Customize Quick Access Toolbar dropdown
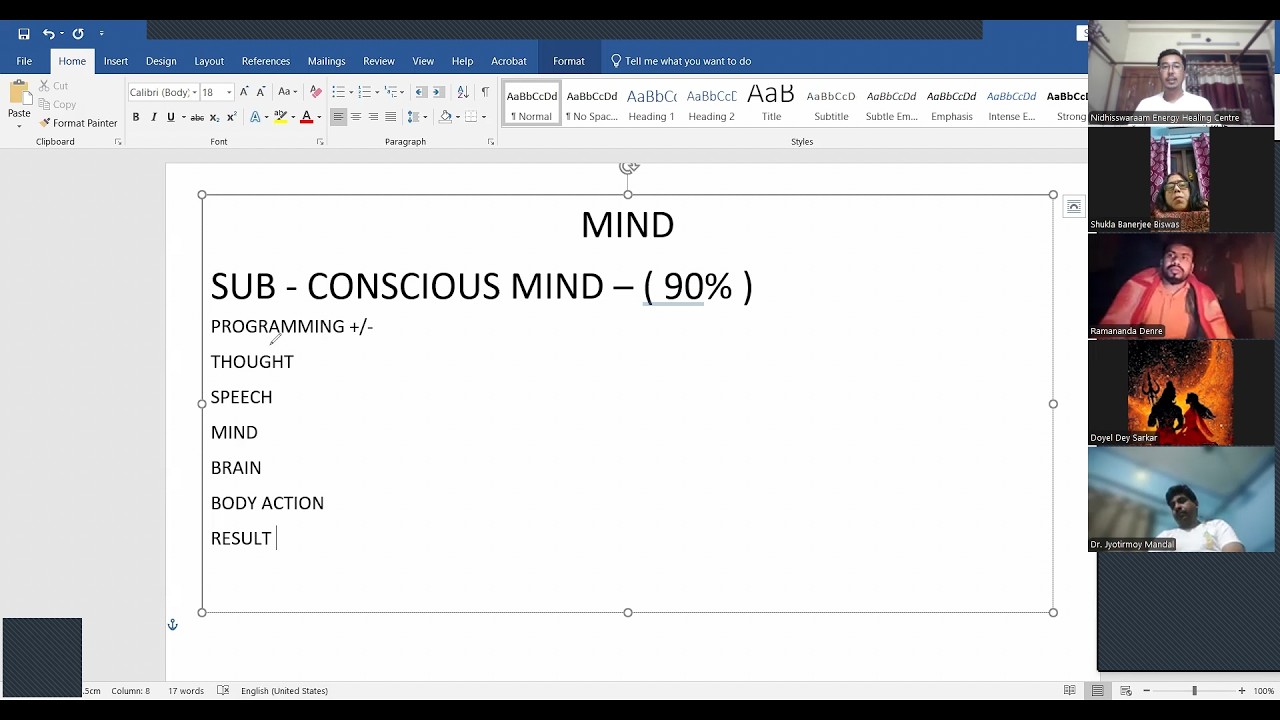This screenshot has width=1280, height=720. pyautogui.click(x=101, y=33)
